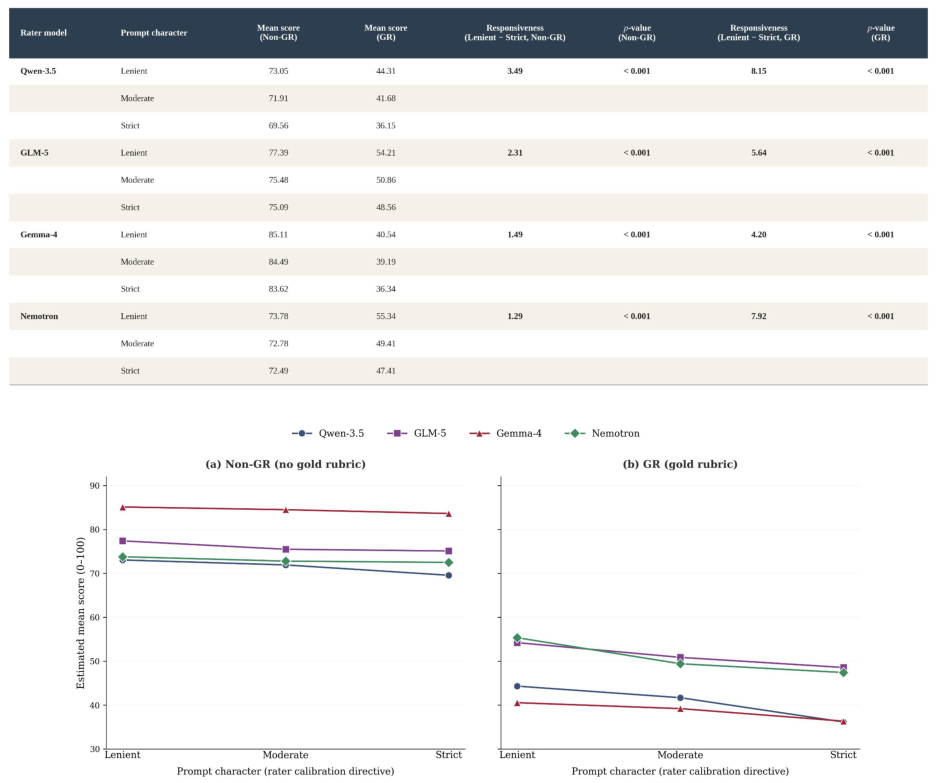The height and width of the screenshot is (783, 937).
Task: Click the Gemma-4 mean score 85.11
Action: click(278, 235)
